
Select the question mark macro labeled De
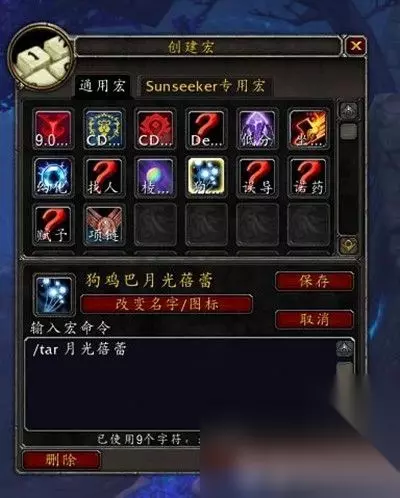pyautogui.click(x=206, y=129)
